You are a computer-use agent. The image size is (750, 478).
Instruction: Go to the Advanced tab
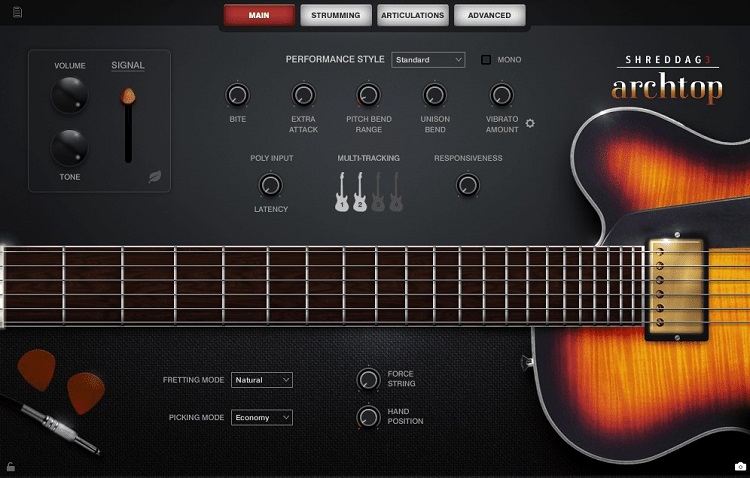pos(489,15)
